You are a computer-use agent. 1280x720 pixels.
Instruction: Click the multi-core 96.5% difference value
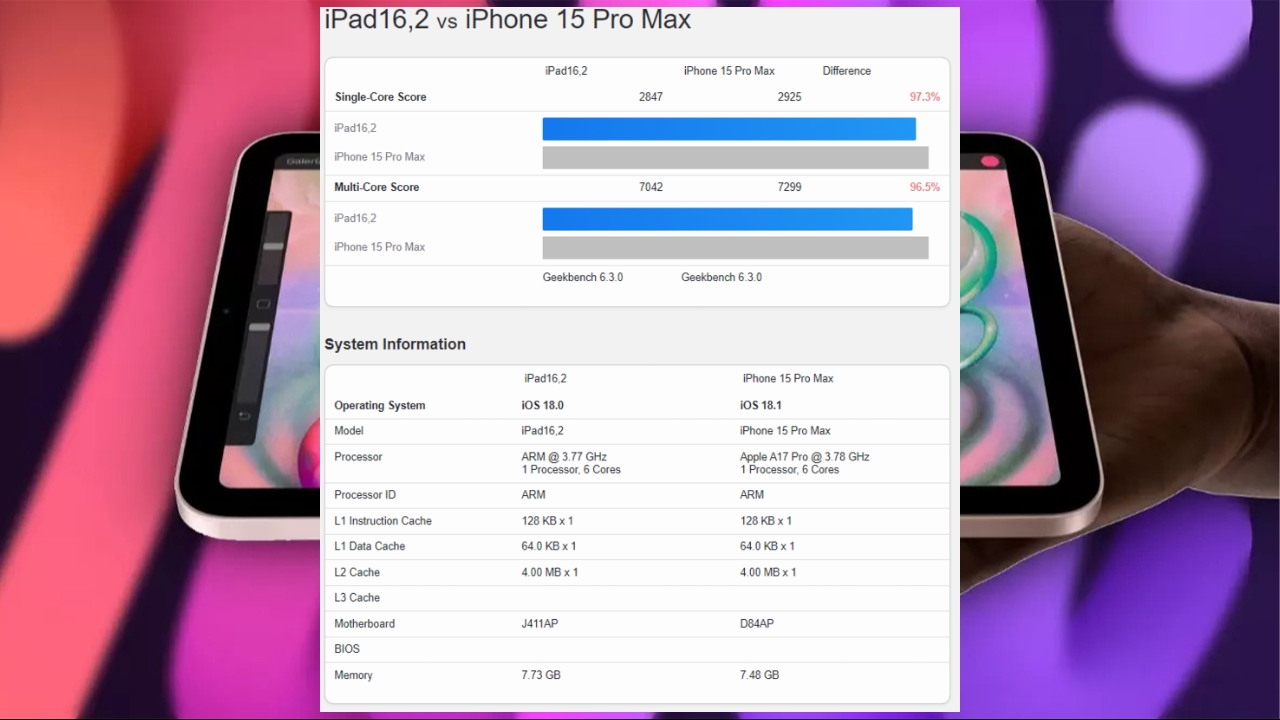pyautogui.click(x=924, y=187)
